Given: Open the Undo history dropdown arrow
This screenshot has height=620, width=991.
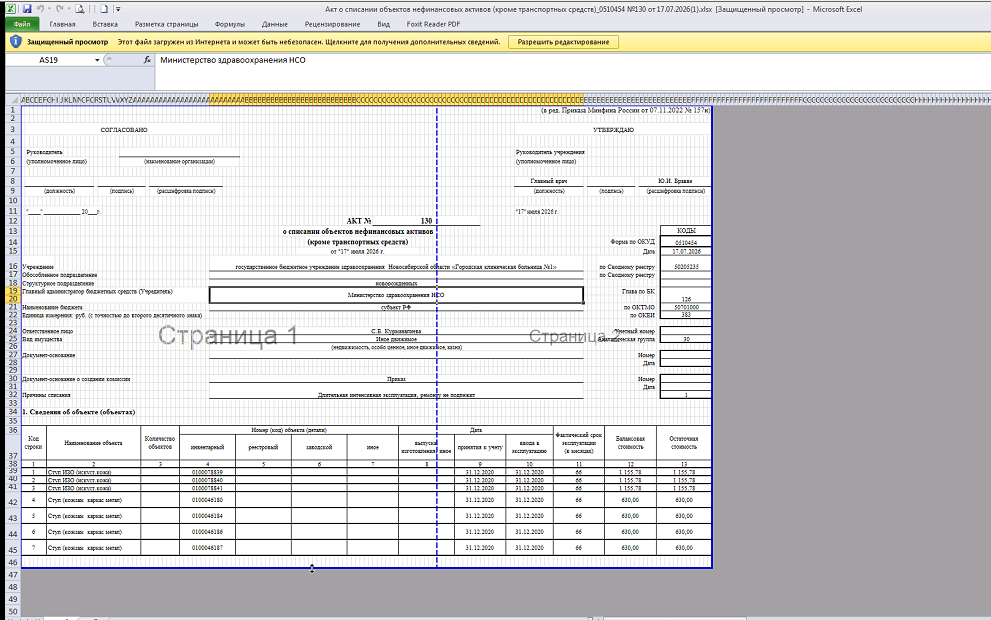Looking at the screenshot, I should 49,9.
